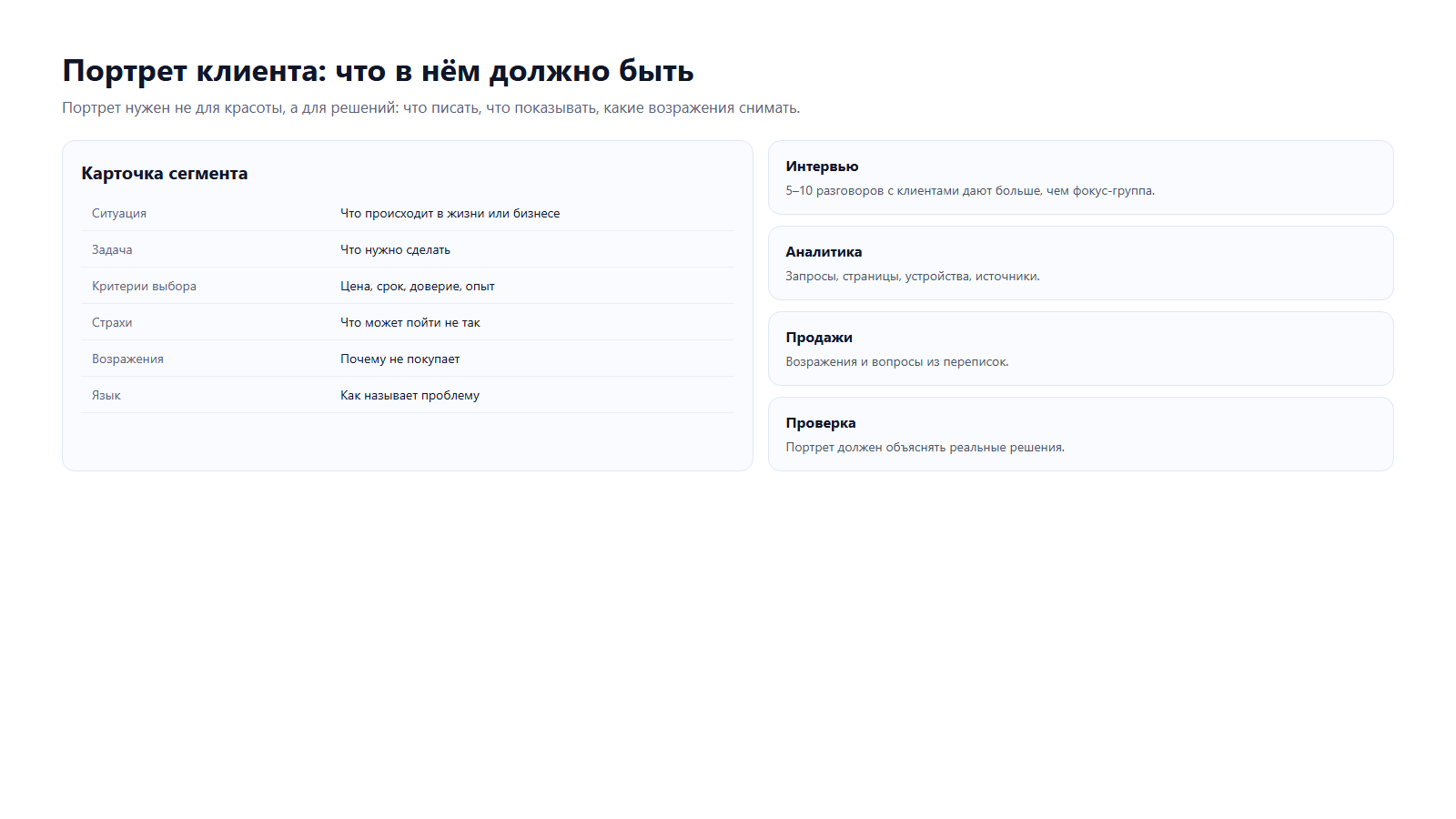This screenshot has width=1456, height=819.
Task: Click the heading "Портрет клиента: что в нём должно быть"
Action: (378, 71)
